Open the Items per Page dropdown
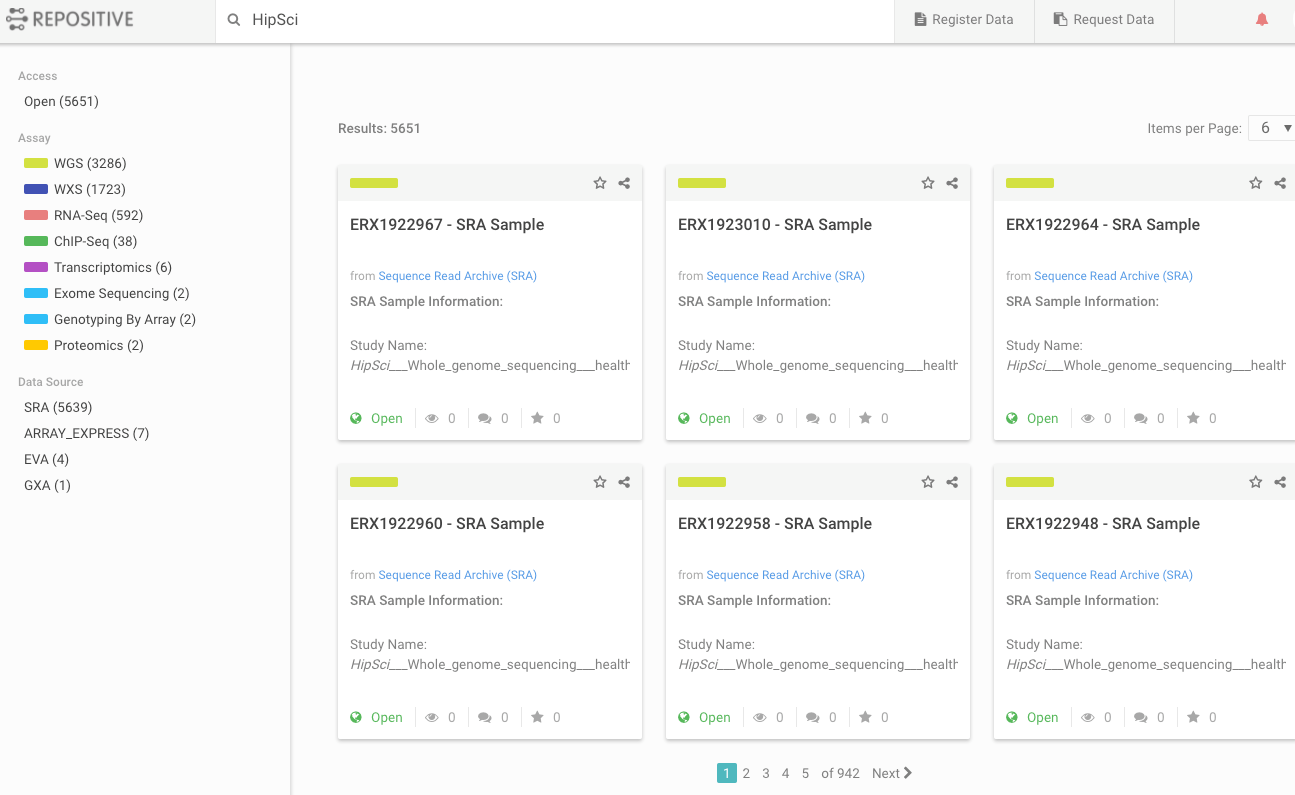 [1272, 128]
